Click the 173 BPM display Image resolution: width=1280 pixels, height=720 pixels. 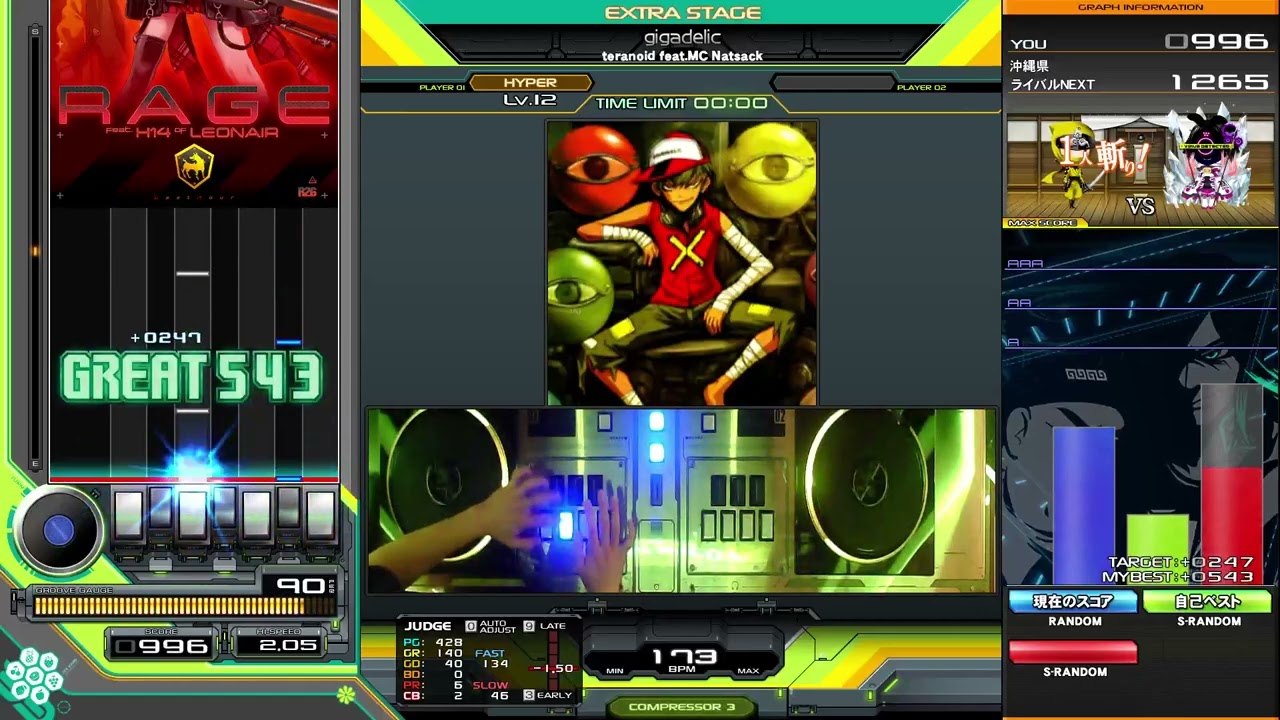[685, 656]
